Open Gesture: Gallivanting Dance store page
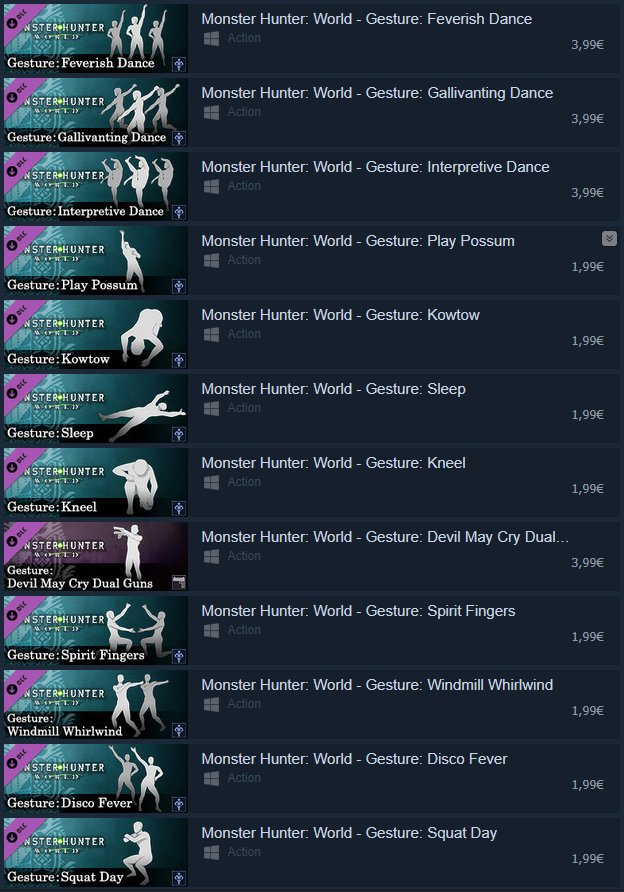This screenshot has height=892, width=624. (x=377, y=93)
